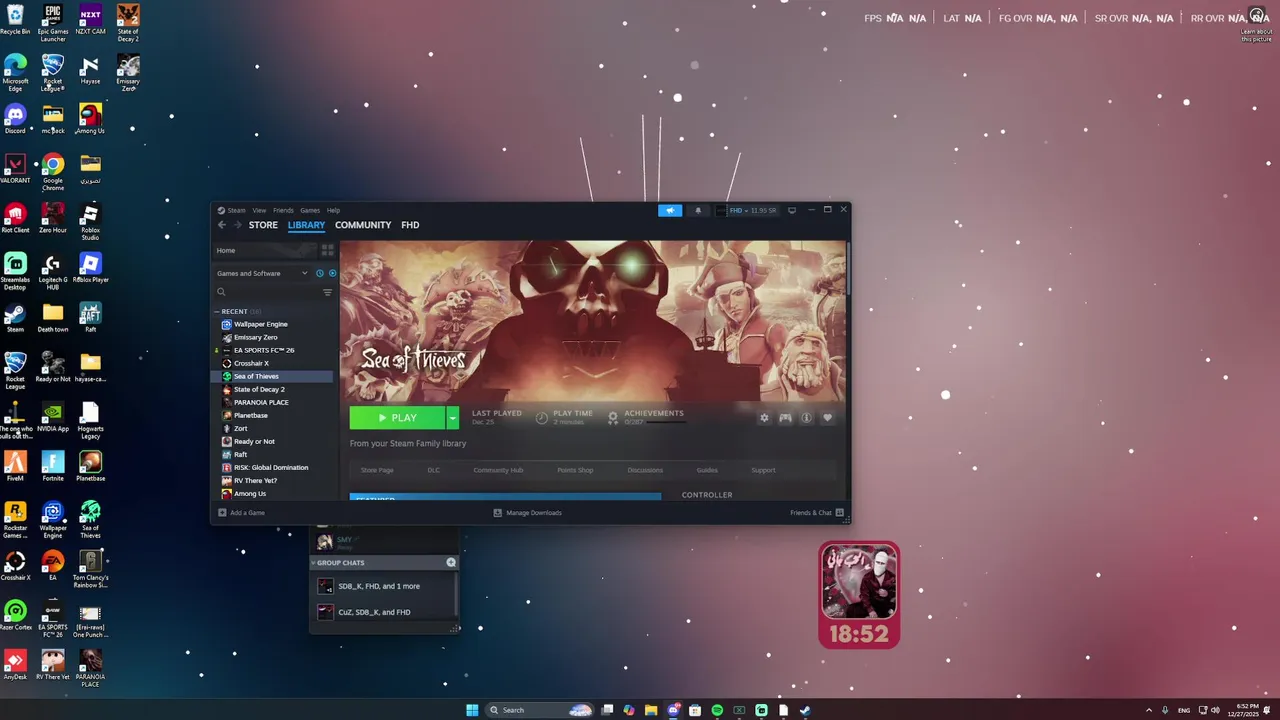1280x720 pixels.
Task: Open VALORANT desktop shortcut
Action: (x=15, y=169)
